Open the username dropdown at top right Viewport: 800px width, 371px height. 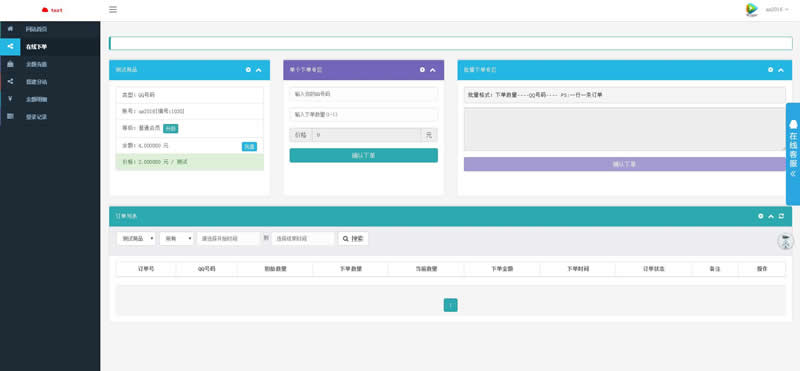point(777,9)
